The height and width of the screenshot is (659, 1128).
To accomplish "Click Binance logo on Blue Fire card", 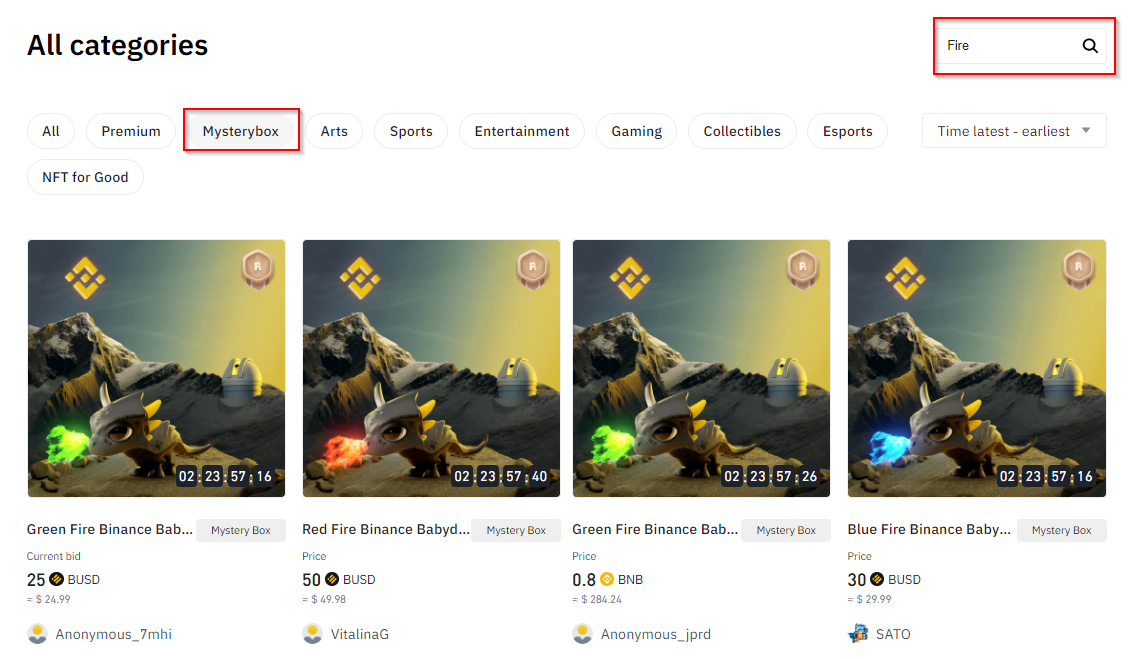I will point(905,278).
